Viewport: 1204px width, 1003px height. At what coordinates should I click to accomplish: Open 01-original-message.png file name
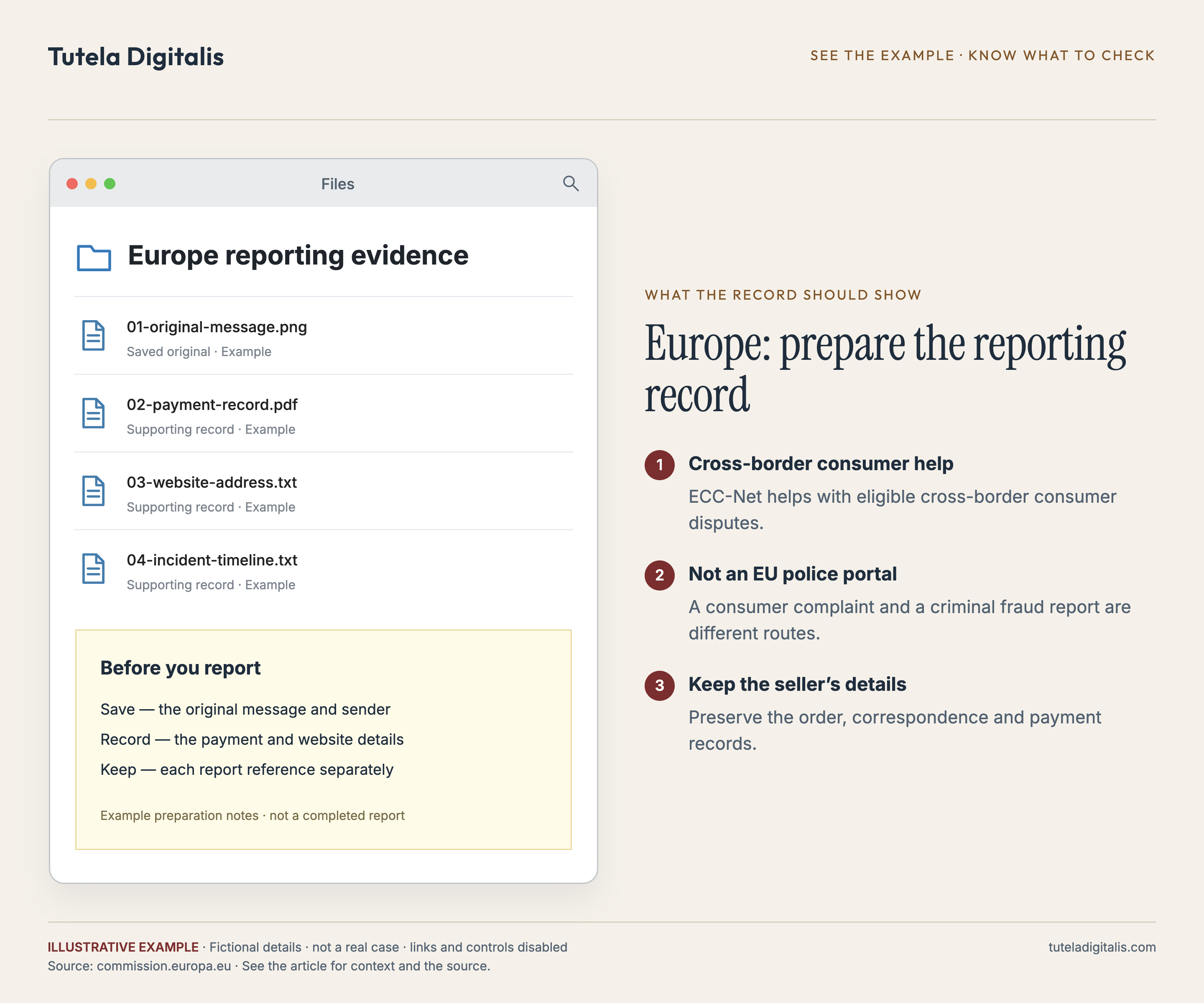217,327
